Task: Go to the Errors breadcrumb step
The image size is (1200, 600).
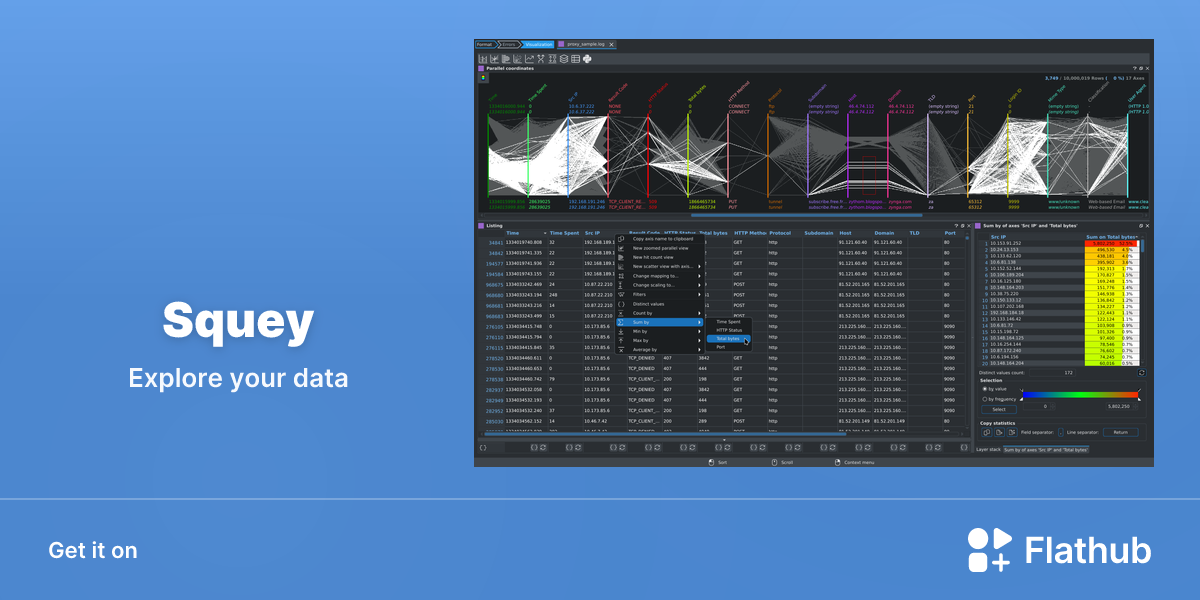Action: click(x=509, y=44)
